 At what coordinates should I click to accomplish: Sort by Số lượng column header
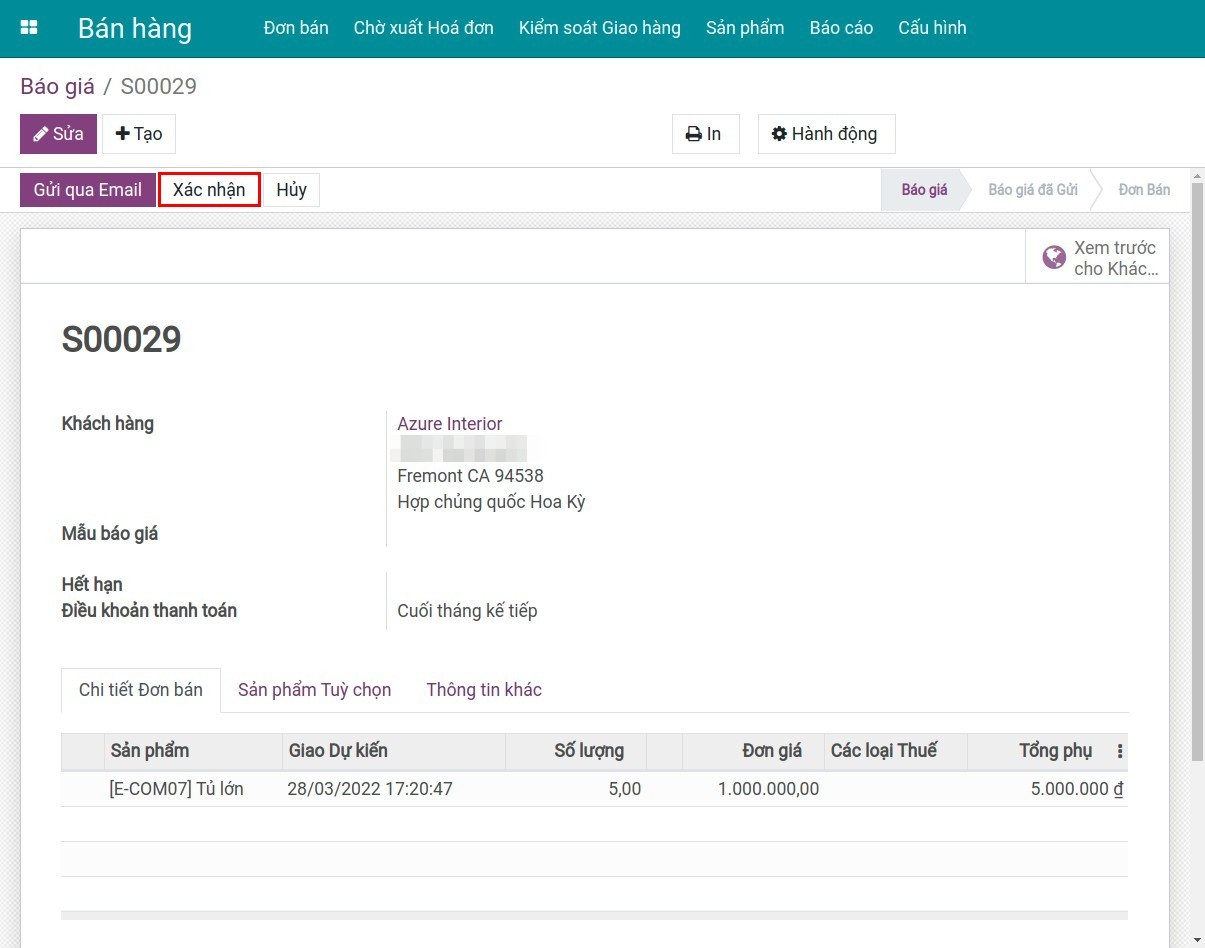576,751
